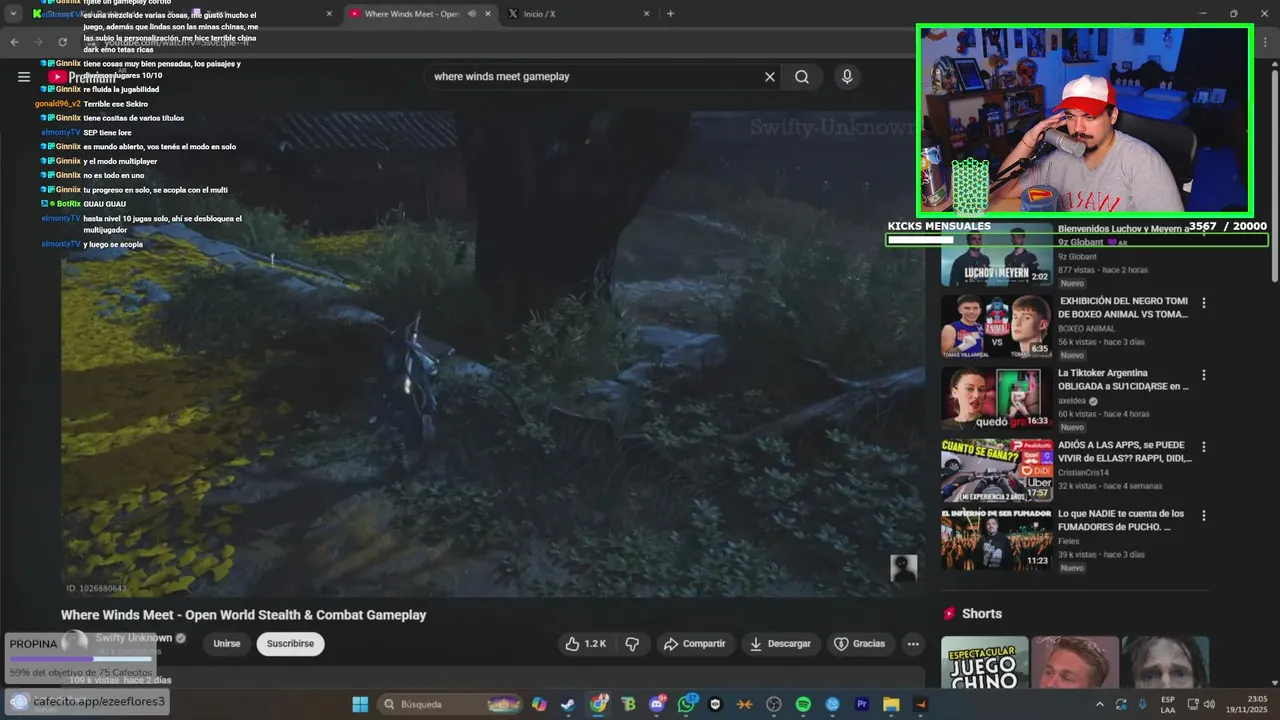Mute the Where Winds Meet tab audio icon
1280x720 pixels.
[471, 14]
